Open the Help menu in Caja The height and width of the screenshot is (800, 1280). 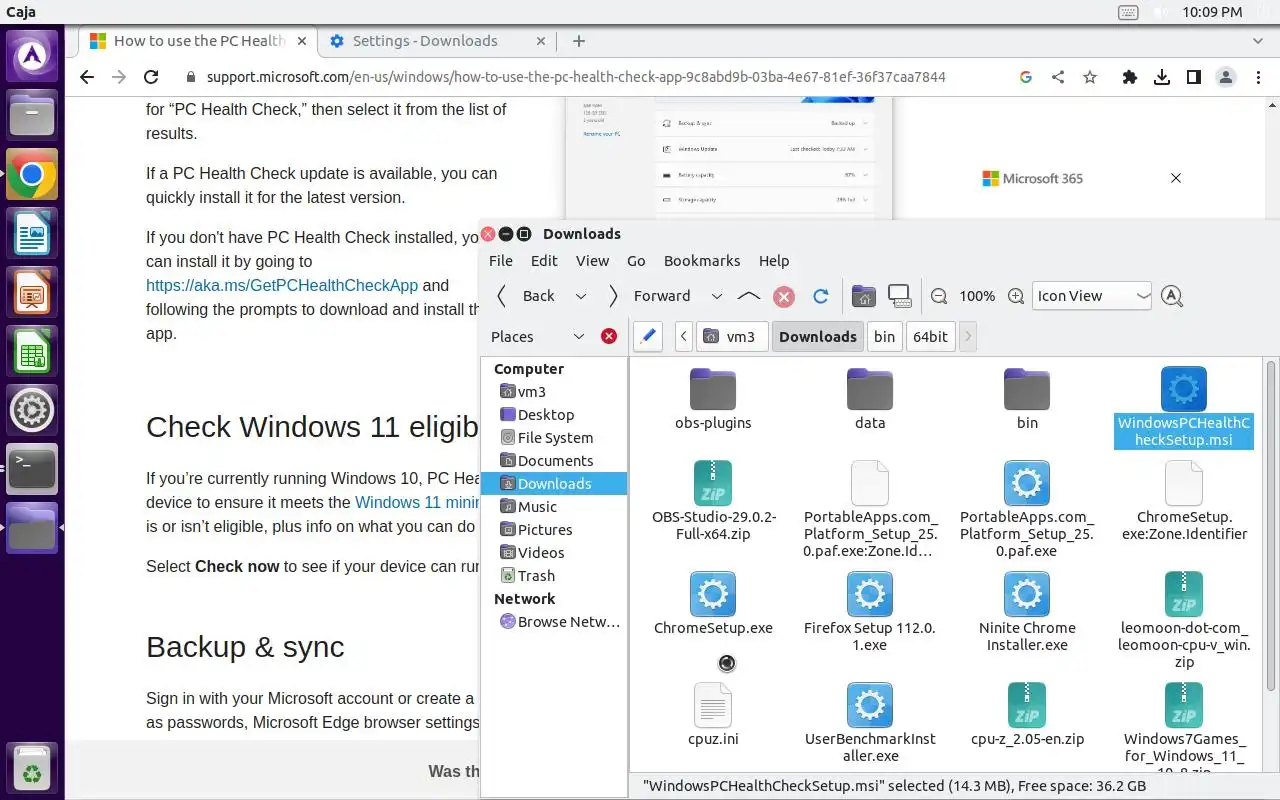[x=774, y=260]
